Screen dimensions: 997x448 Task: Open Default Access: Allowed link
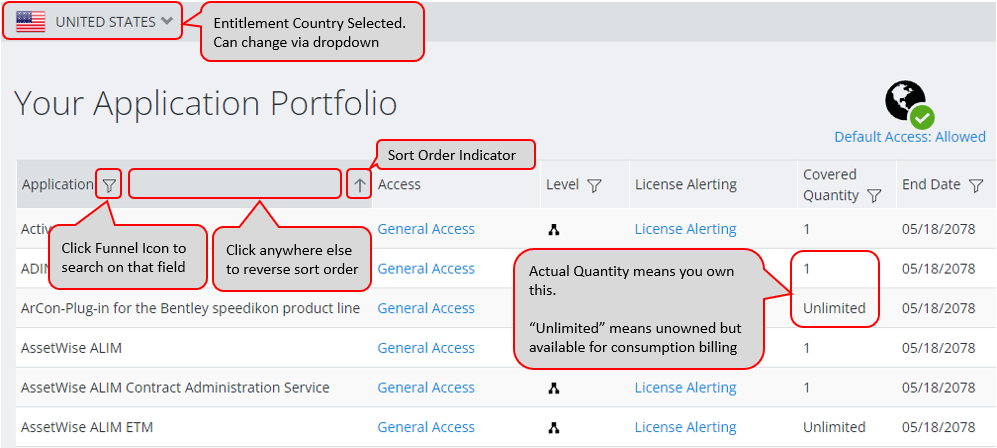click(909, 137)
